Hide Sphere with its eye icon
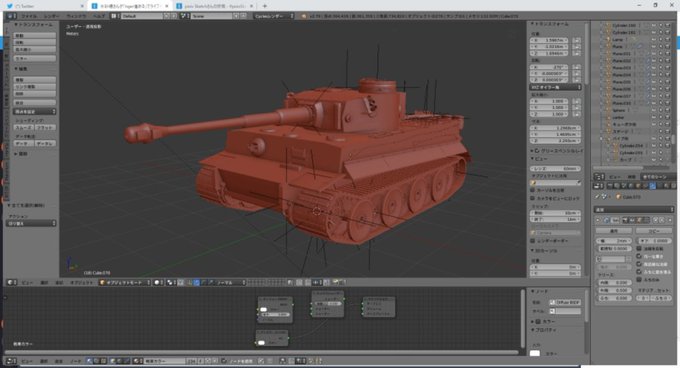 pos(654,110)
